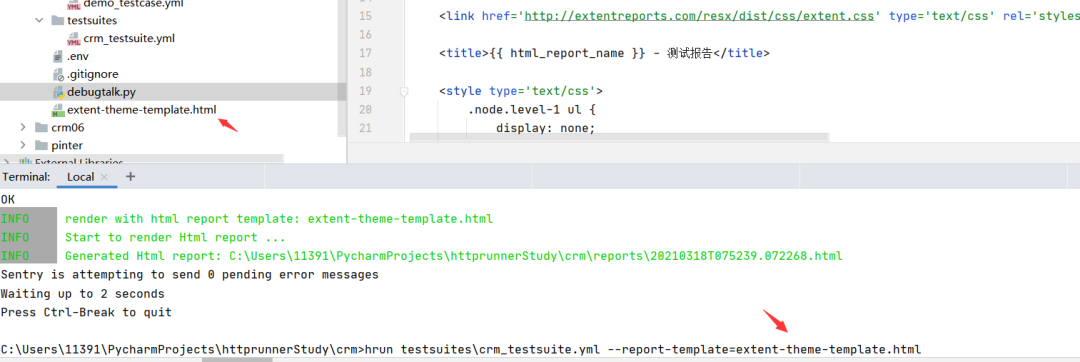Click the OK output line in terminal
Image resolution: width=1080 pixels, height=362 pixels.
tap(8, 200)
